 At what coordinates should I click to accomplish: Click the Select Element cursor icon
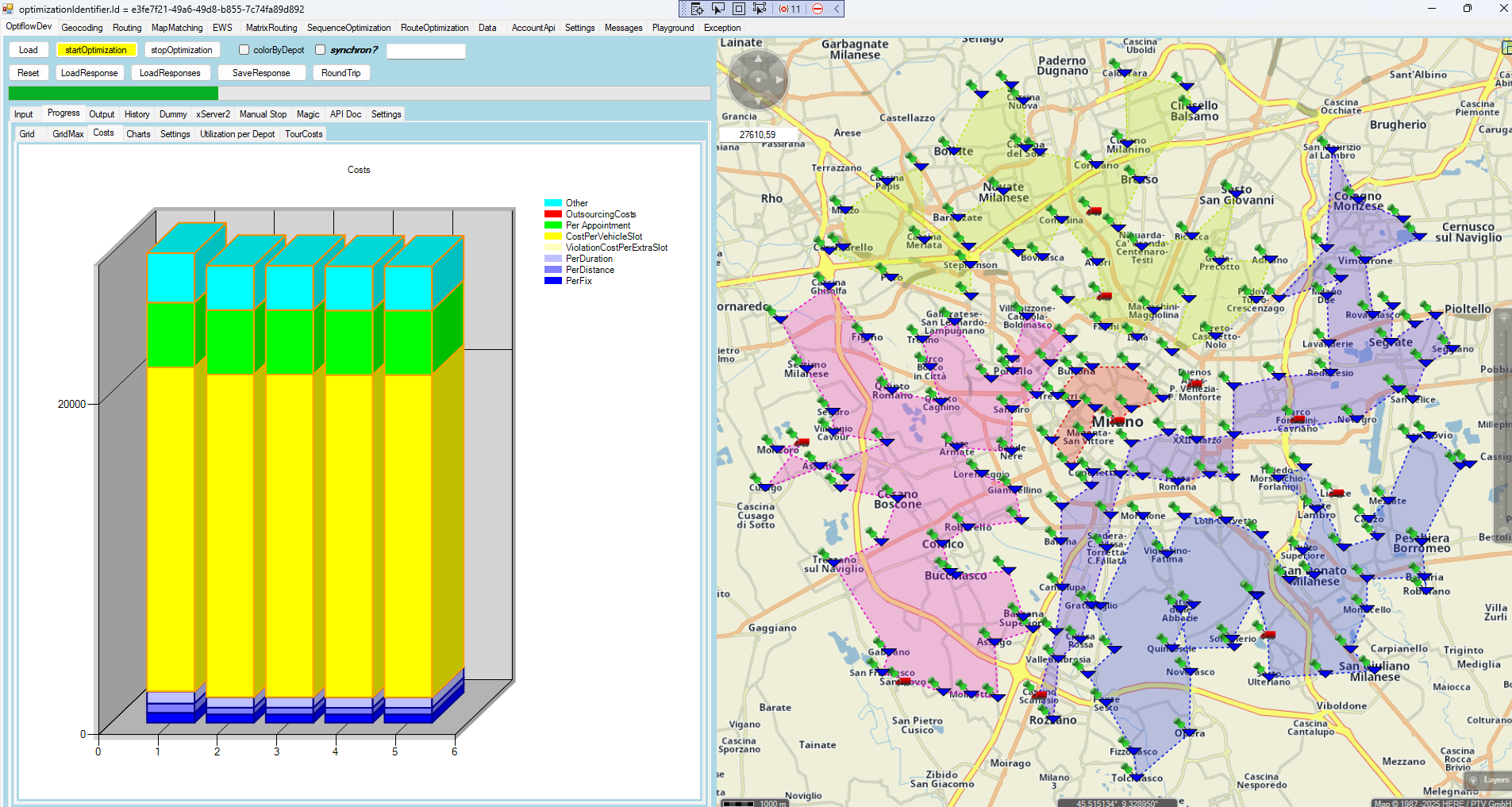pos(718,9)
